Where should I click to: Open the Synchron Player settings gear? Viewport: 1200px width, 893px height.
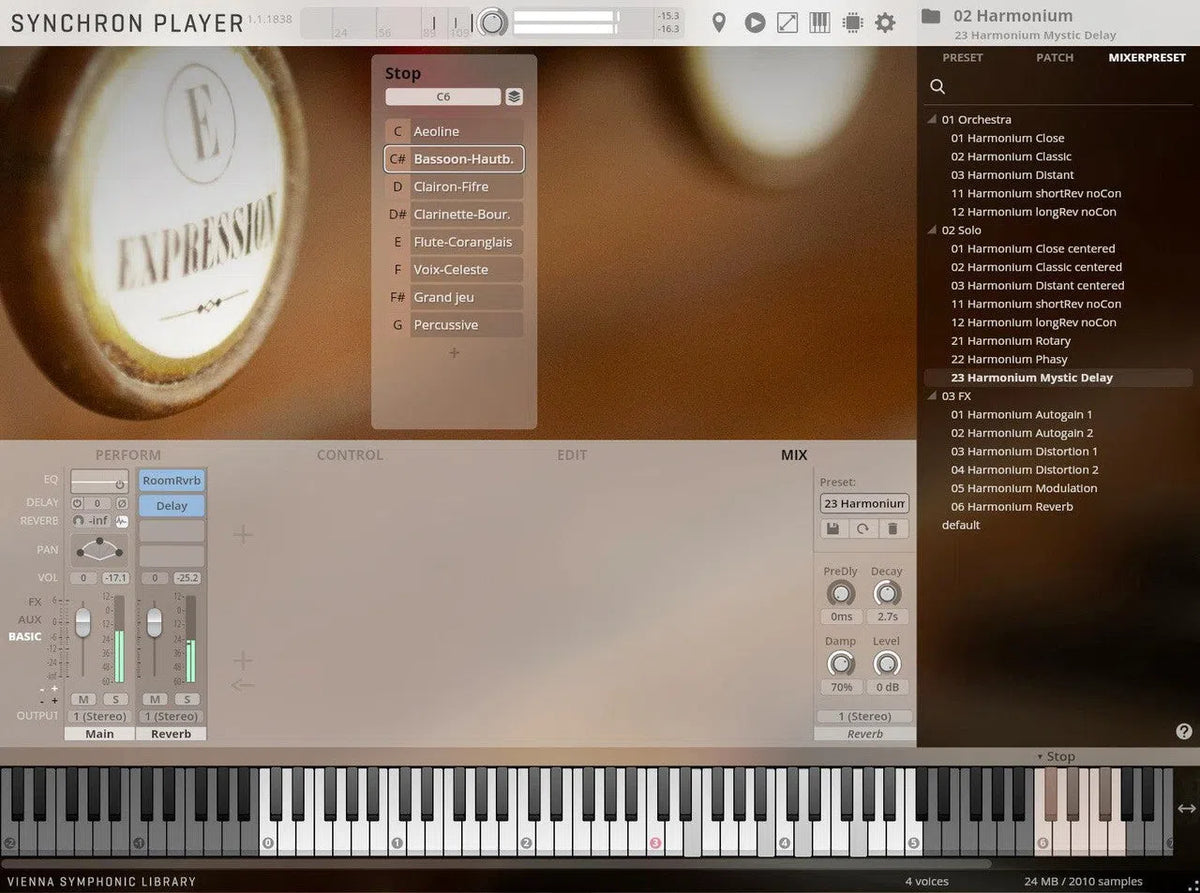tap(886, 22)
